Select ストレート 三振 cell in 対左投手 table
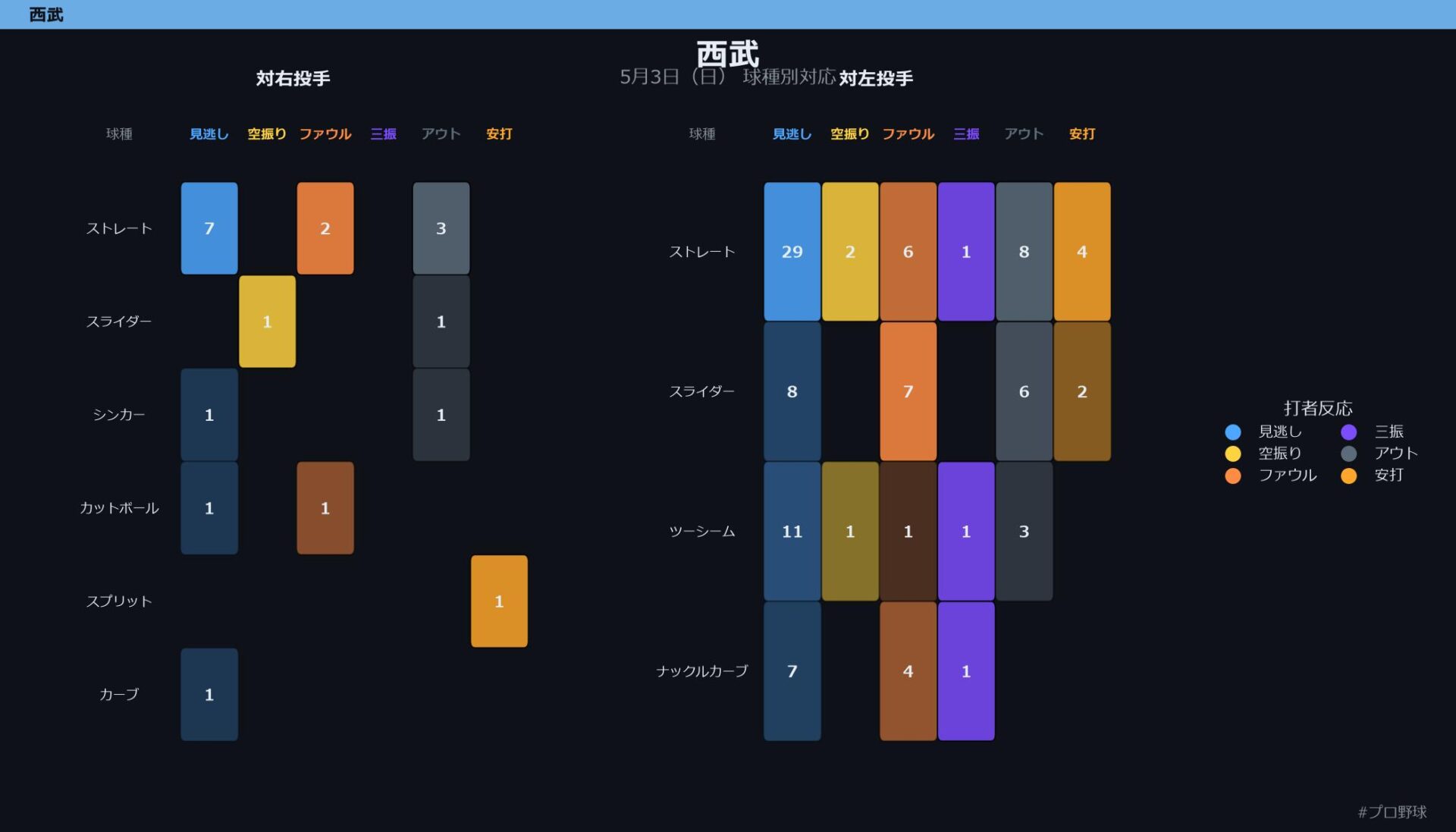This screenshot has width=1456, height=832. 966,252
